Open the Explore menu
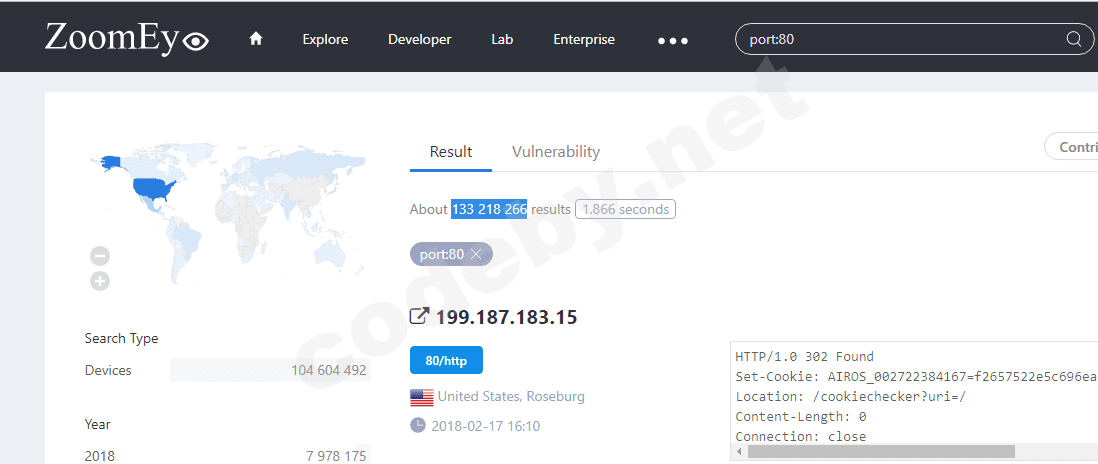This screenshot has height=464, width=1098. tap(325, 40)
